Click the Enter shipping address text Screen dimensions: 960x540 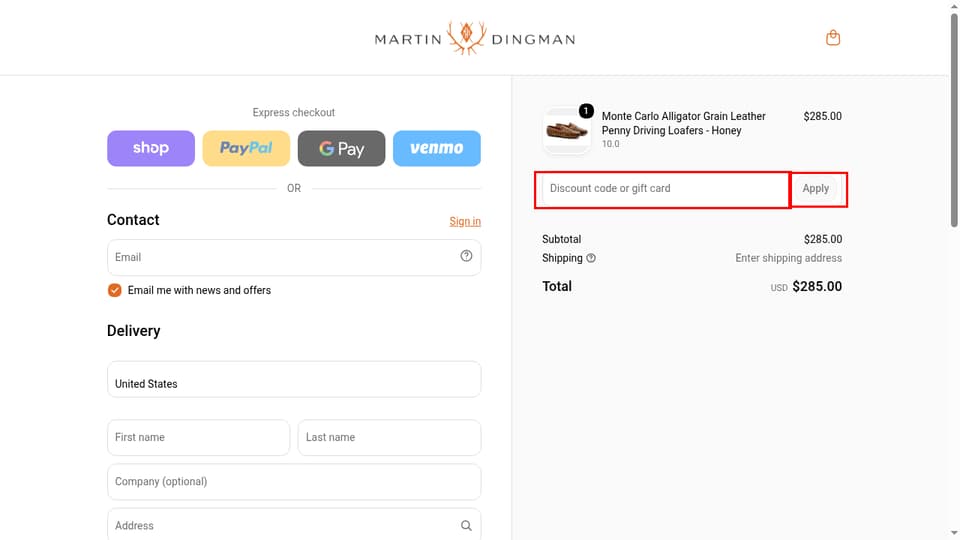788,258
